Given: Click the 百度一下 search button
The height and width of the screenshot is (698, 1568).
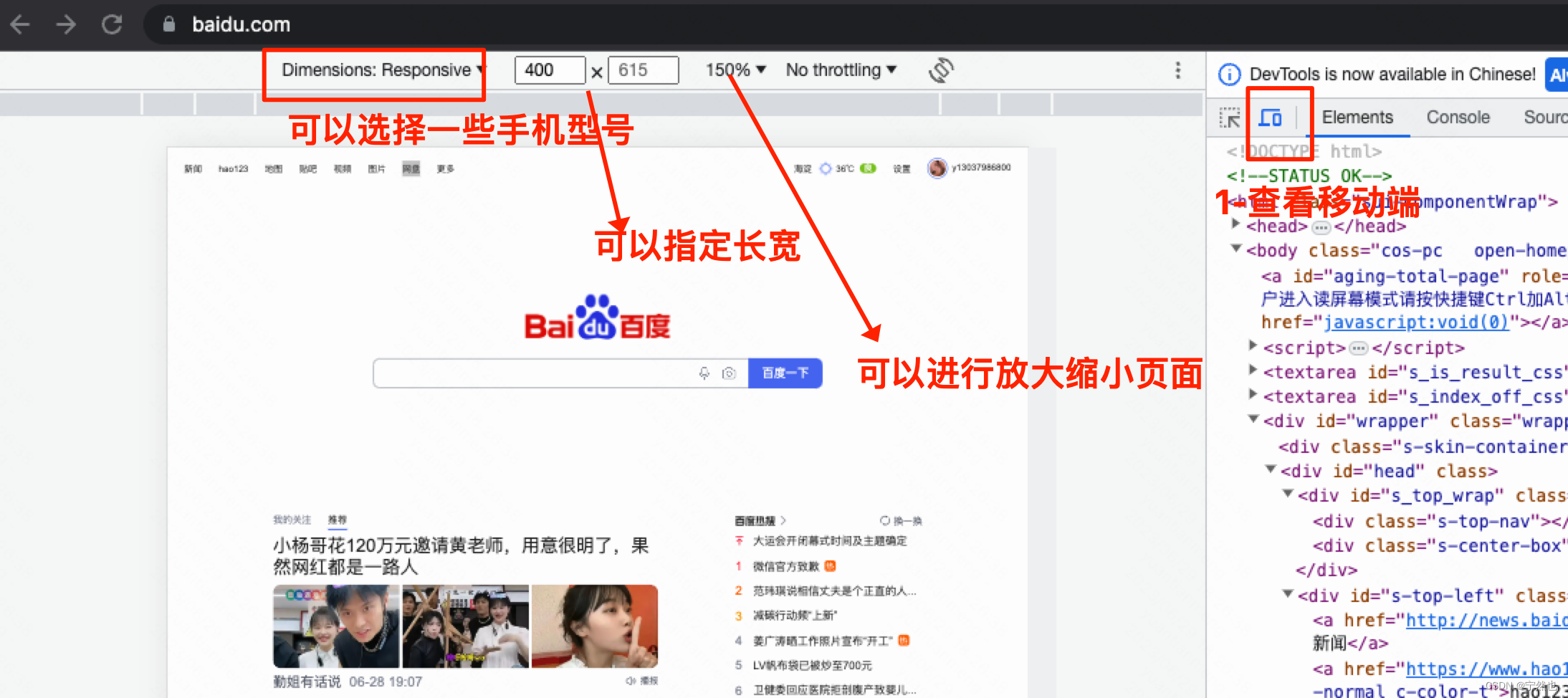Looking at the screenshot, I should (785, 373).
